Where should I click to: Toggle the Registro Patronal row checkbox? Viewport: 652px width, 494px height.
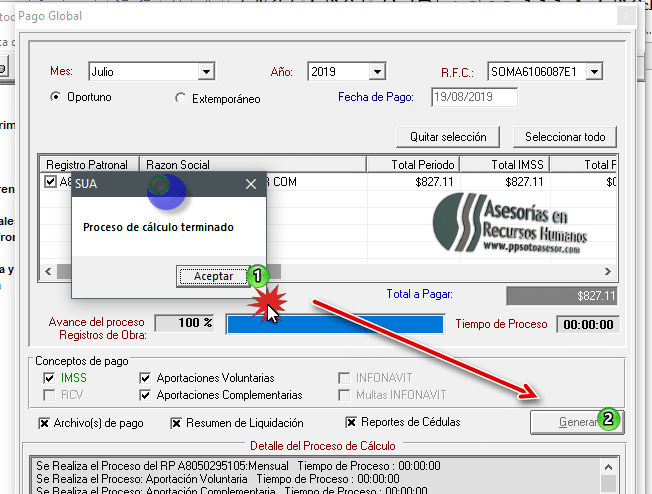click(51, 182)
